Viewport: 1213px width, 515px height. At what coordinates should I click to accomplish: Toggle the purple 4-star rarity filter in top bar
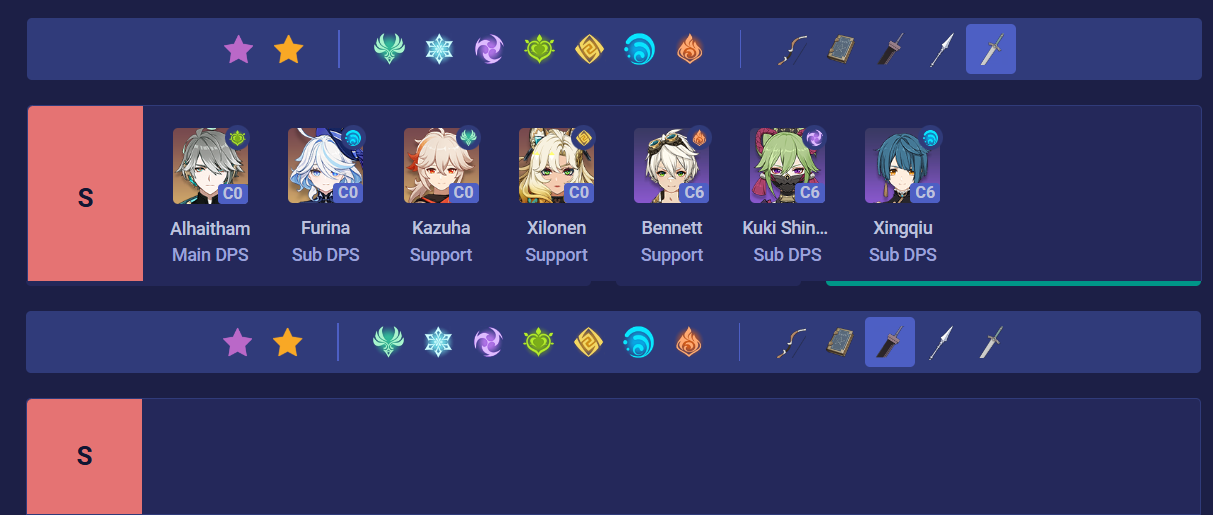238,49
